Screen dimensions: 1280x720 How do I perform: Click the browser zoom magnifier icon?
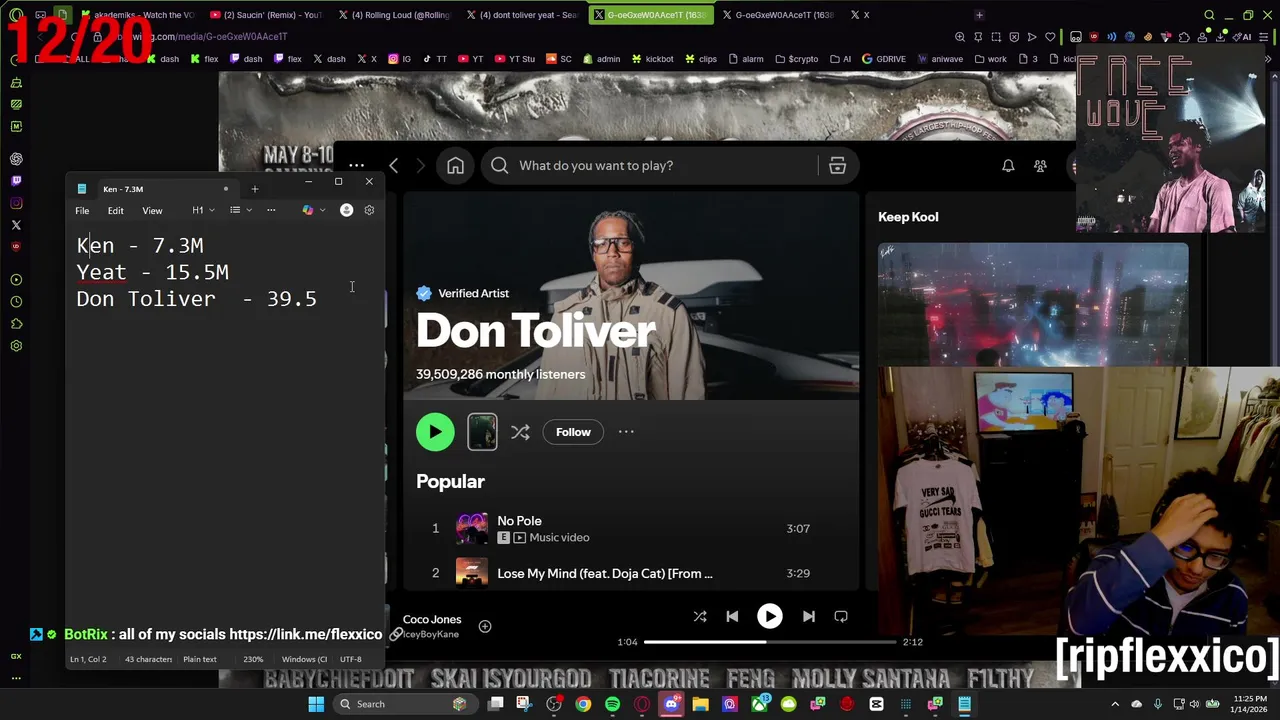point(960,37)
